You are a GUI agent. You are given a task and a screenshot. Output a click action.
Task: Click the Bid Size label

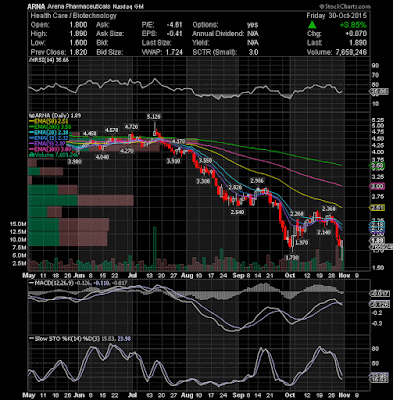(x=110, y=52)
